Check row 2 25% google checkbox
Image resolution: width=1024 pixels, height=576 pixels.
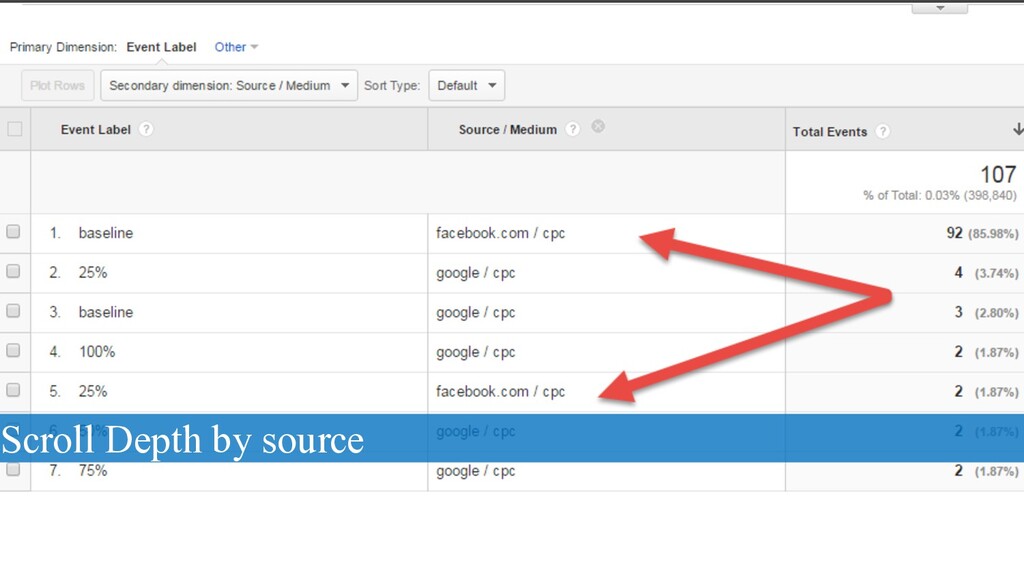[x=13, y=272]
